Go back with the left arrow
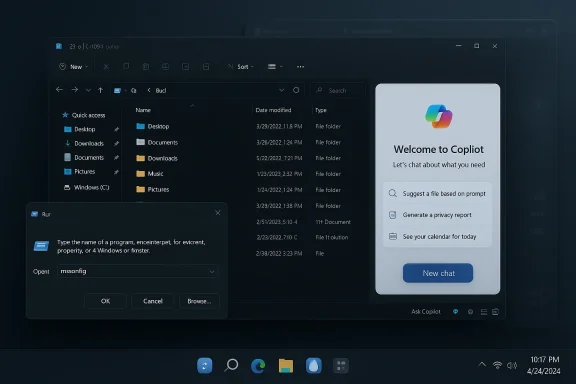576x384 pixels. (60, 90)
